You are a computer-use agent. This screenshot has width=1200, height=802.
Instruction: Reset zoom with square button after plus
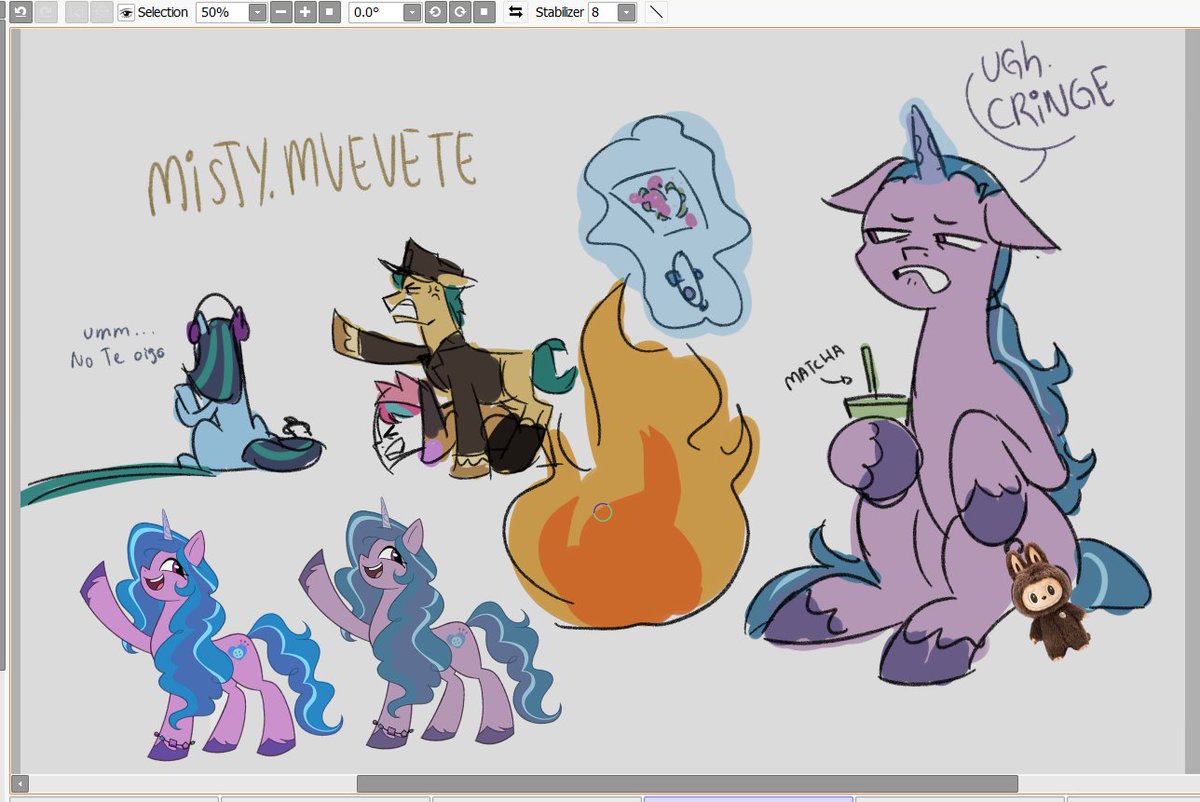[x=327, y=12]
